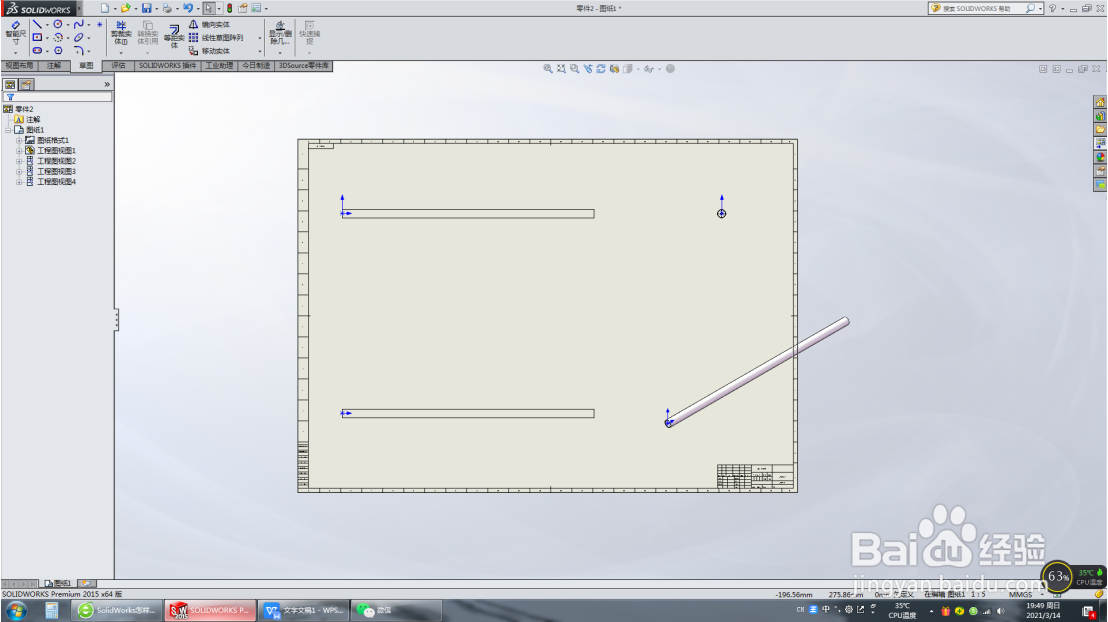This screenshot has width=1108, height=622.
Task: Switch to the 视图布局 tab
Action: click(19, 66)
